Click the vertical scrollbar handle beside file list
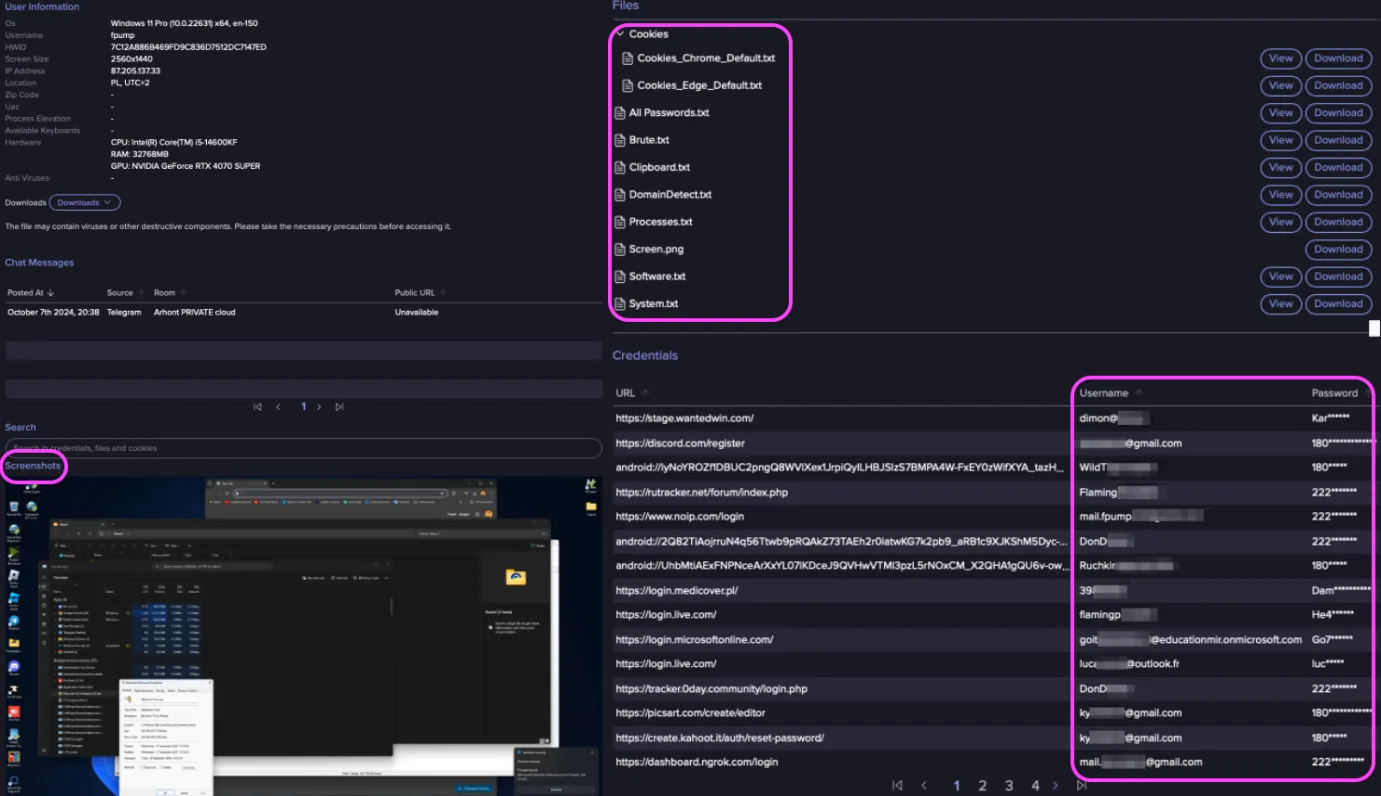The height and width of the screenshot is (796, 1381). tap(1374, 328)
